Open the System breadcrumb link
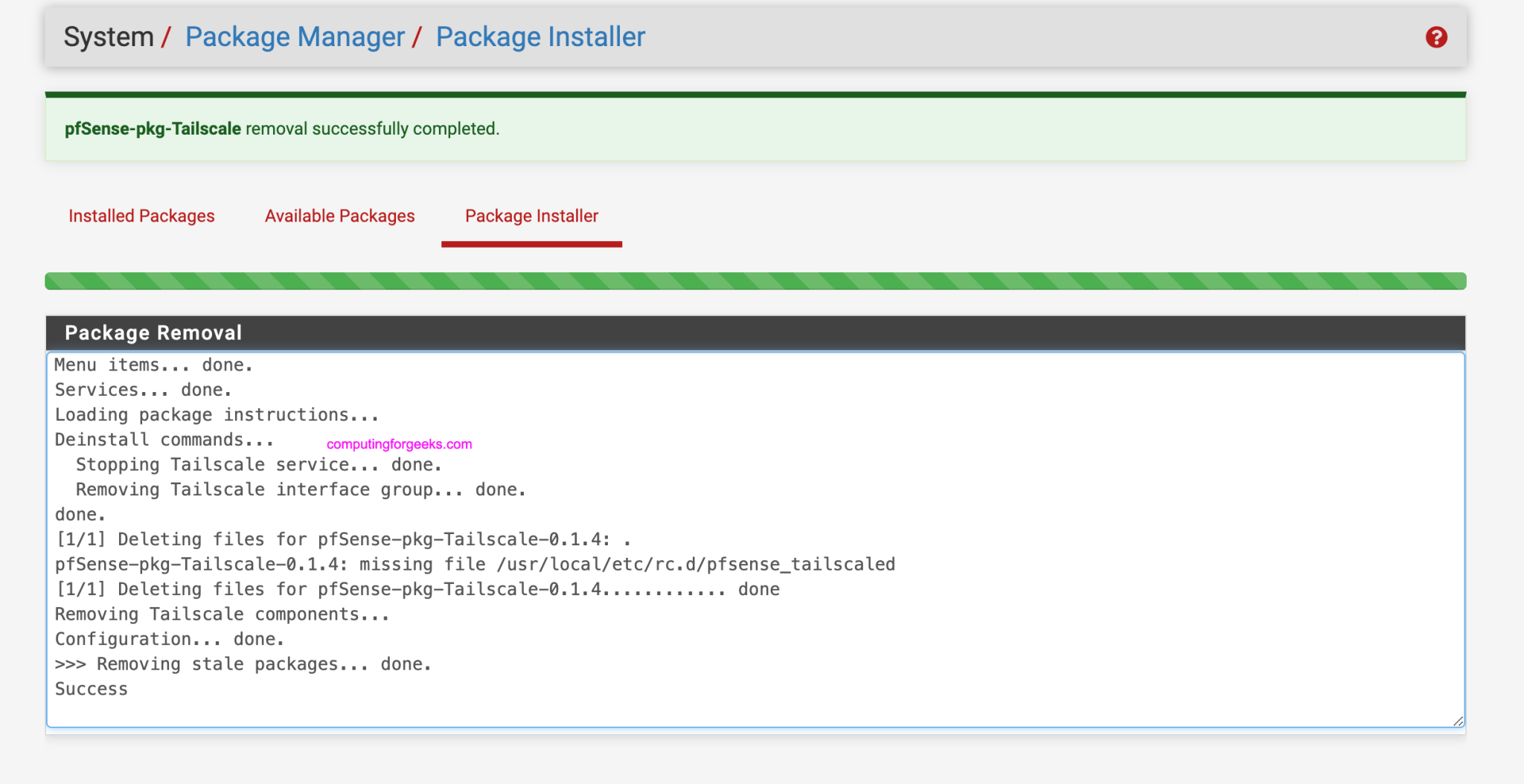1524x784 pixels. click(x=109, y=36)
